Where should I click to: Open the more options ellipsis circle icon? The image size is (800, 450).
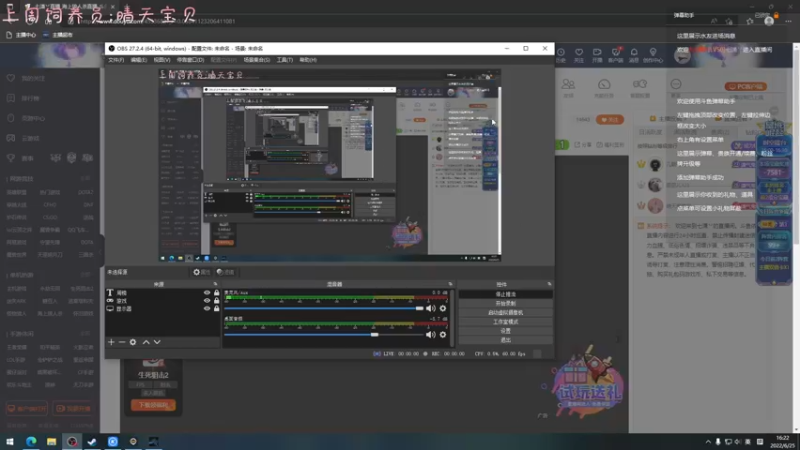click(676, 87)
